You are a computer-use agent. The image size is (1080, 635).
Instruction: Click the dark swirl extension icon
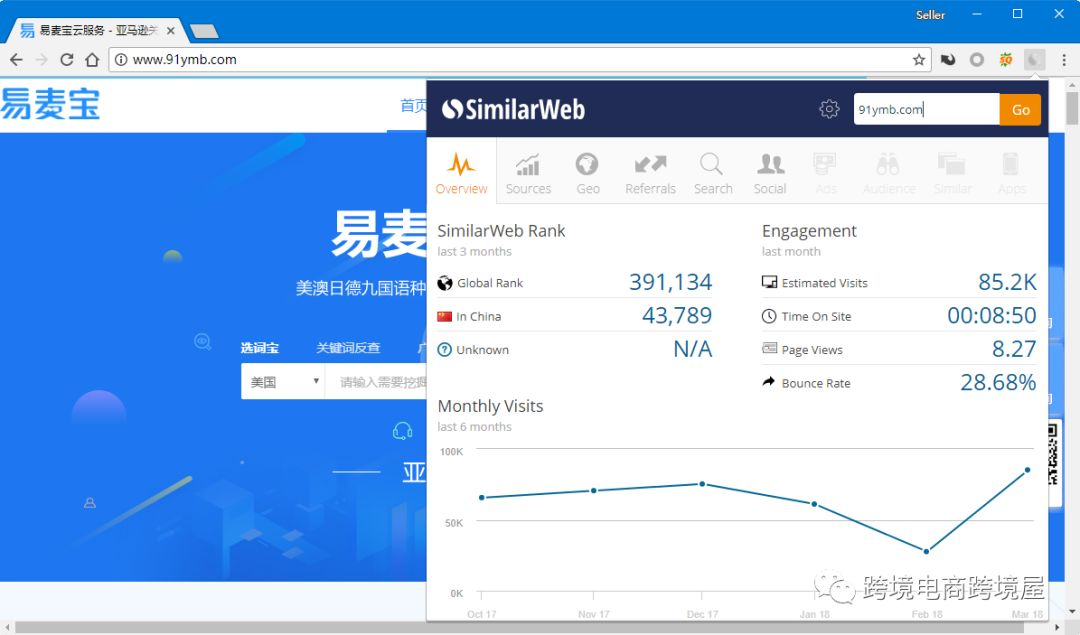948,60
